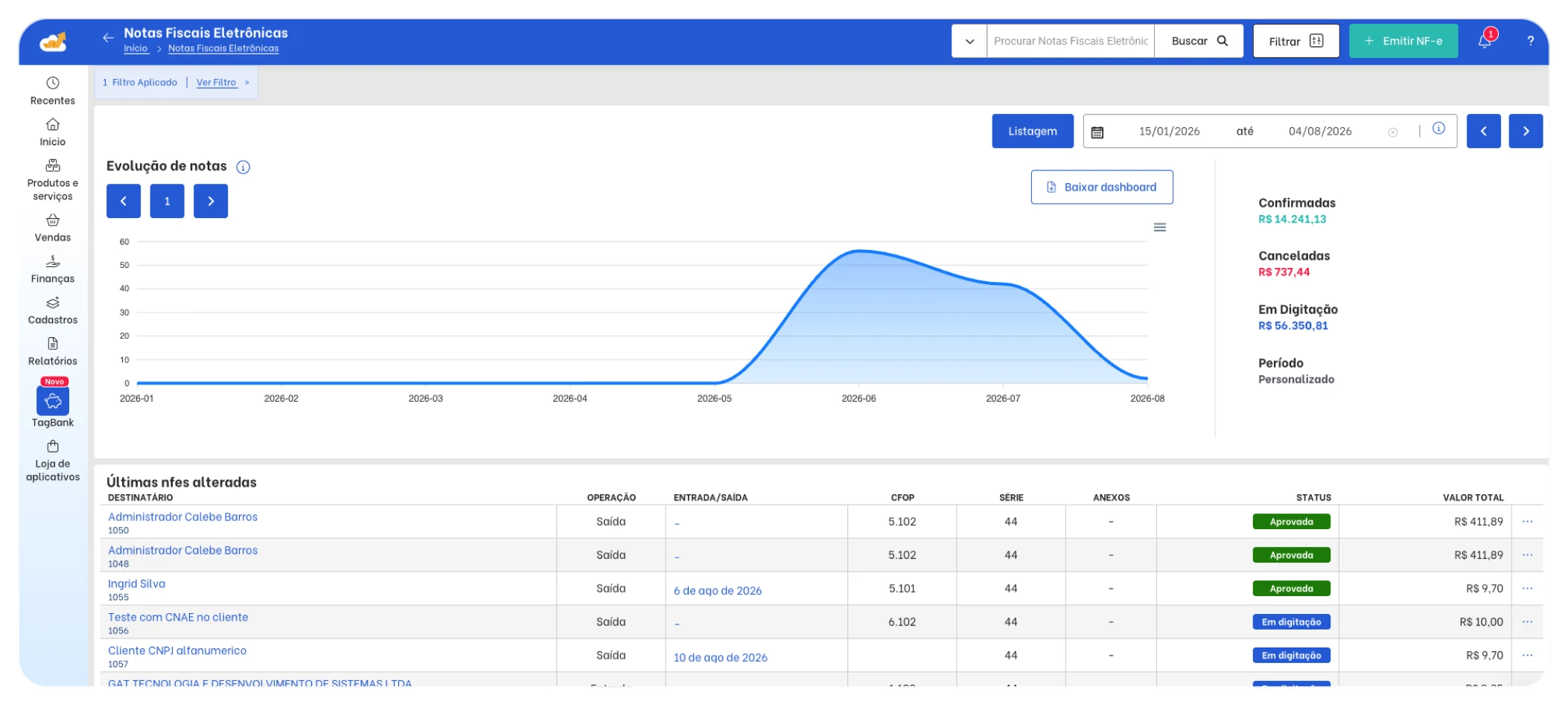Open help question mark icon
The height and width of the screenshot is (704, 1568).
pyautogui.click(x=1530, y=41)
